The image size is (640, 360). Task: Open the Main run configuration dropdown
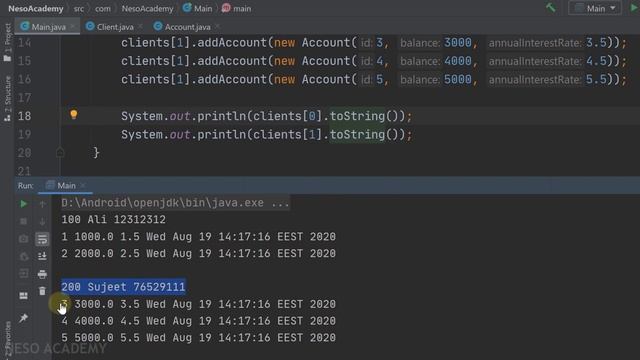595,8
